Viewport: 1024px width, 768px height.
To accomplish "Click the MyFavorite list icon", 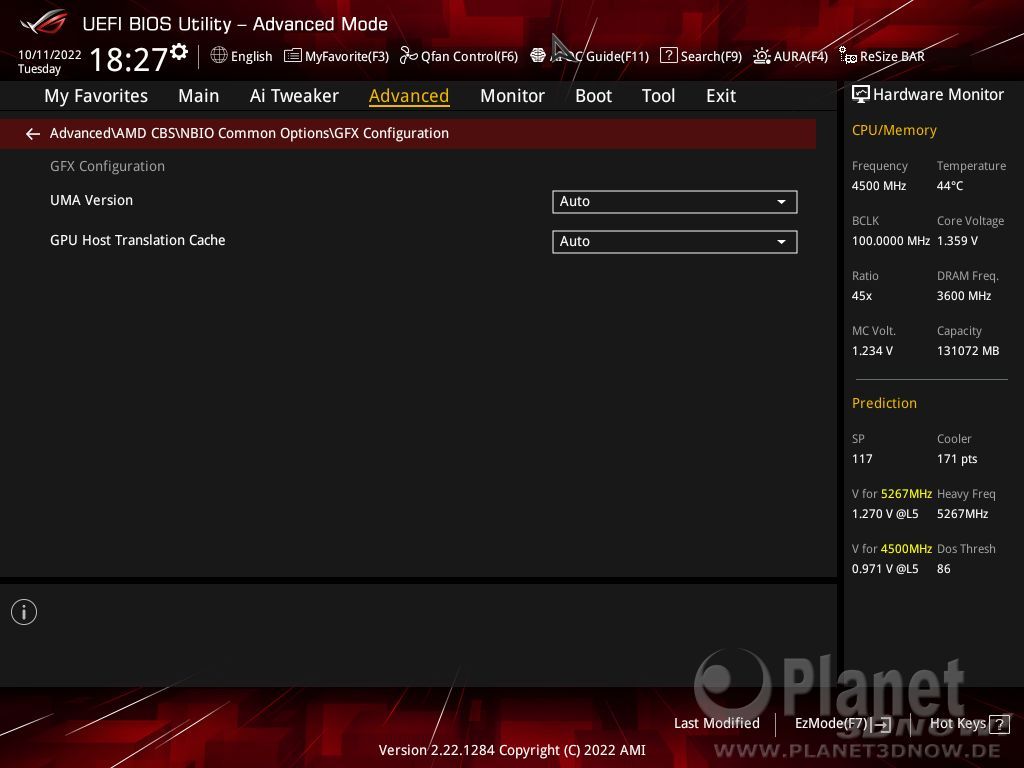I will click(x=293, y=56).
